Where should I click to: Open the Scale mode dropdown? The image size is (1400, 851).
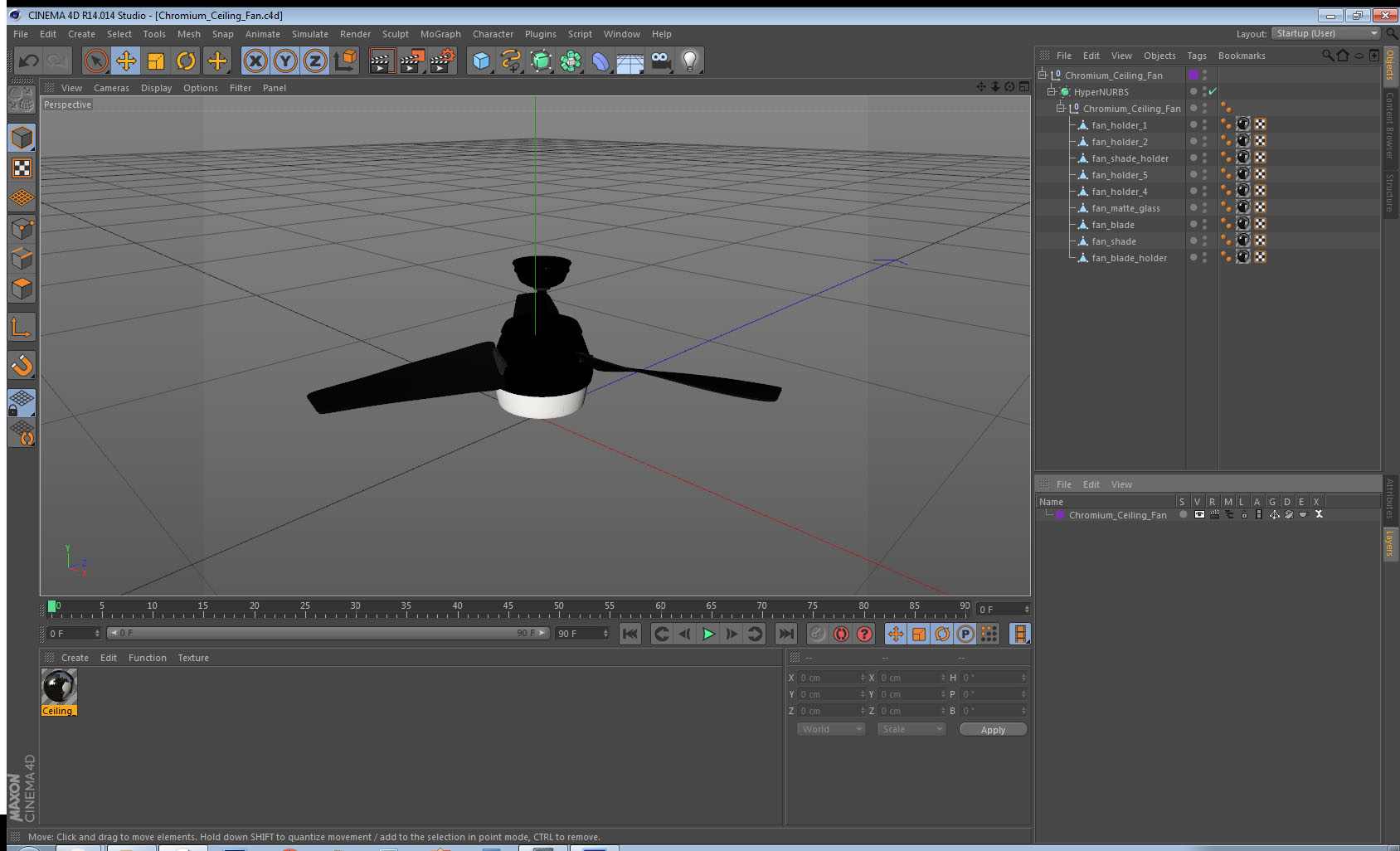[x=911, y=729]
